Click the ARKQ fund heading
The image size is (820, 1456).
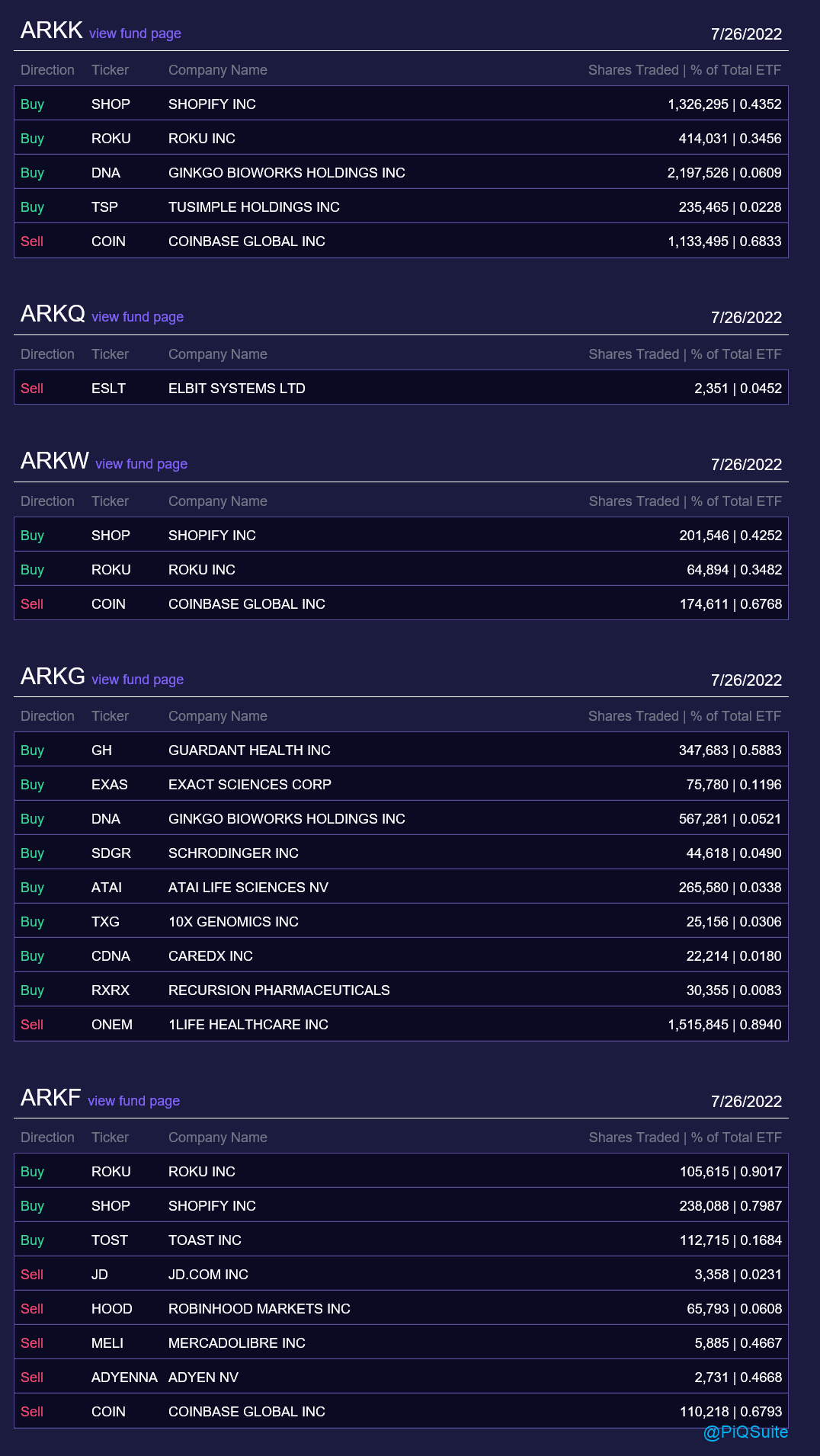53,314
